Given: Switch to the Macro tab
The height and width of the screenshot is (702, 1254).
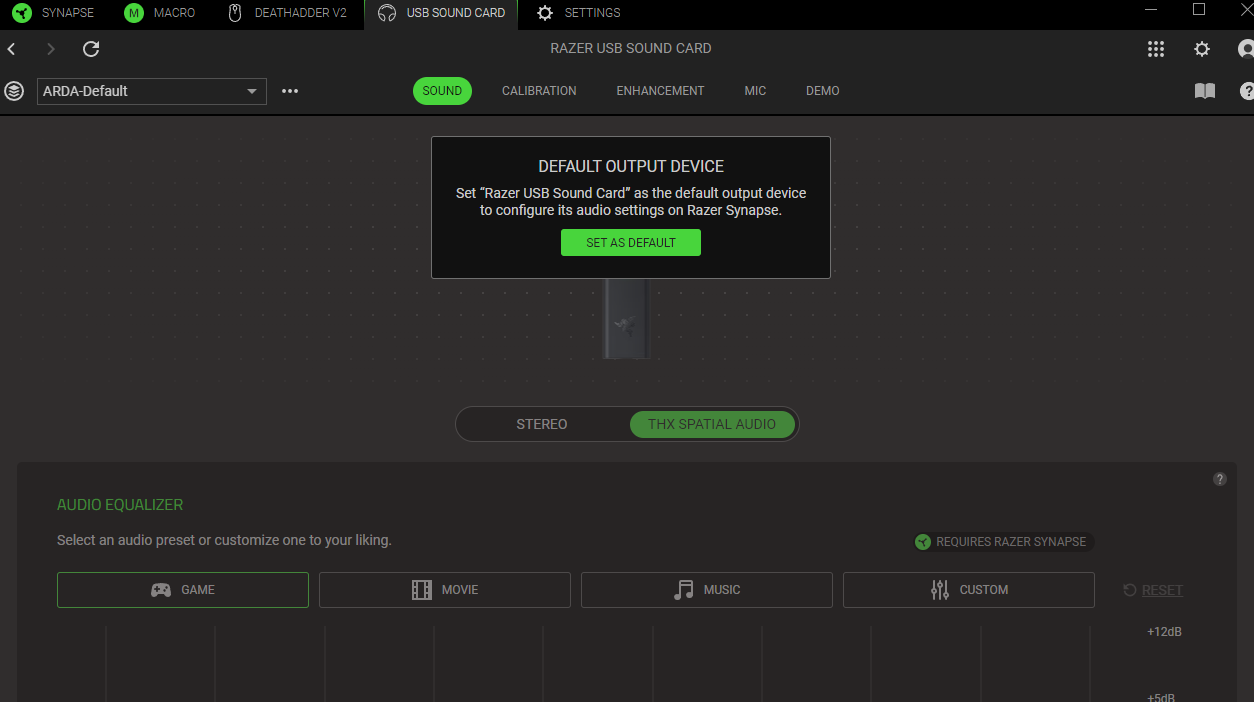Looking at the screenshot, I should [x=161, y=13].
